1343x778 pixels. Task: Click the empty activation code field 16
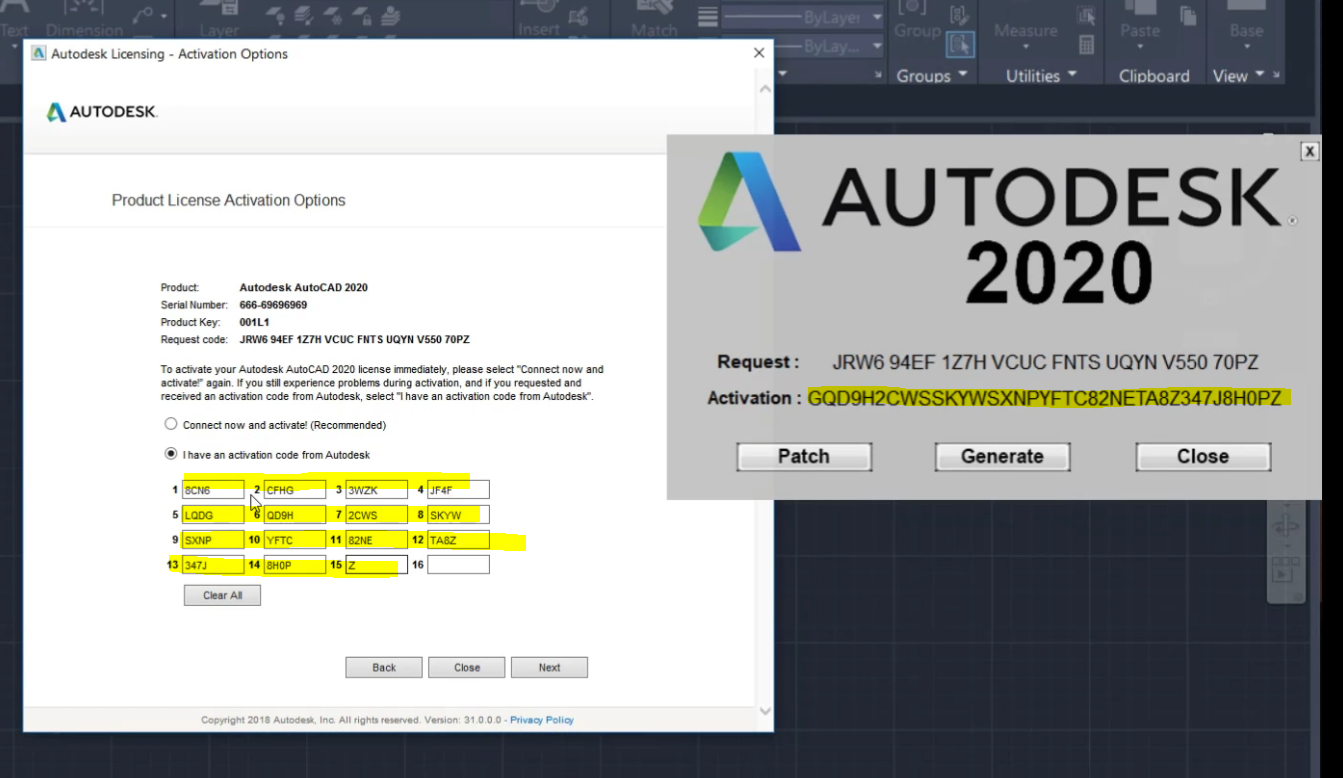458,565
